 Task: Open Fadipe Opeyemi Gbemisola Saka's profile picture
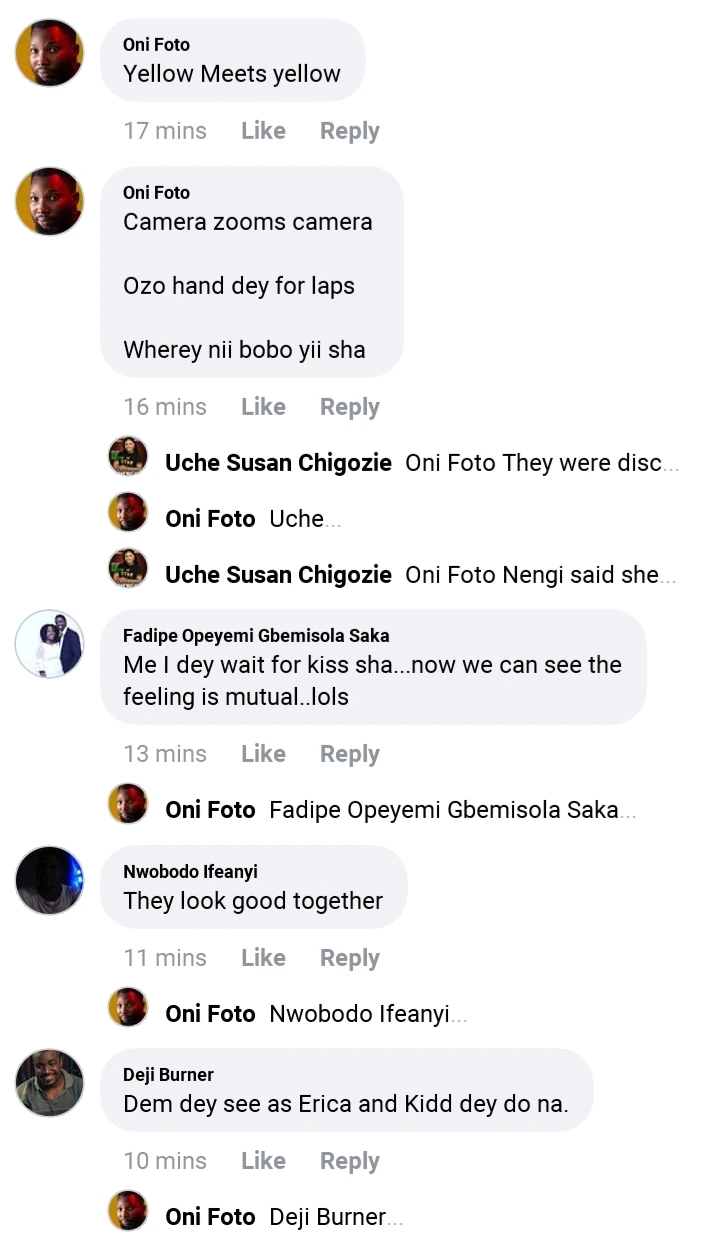click(x=49, y=644)
